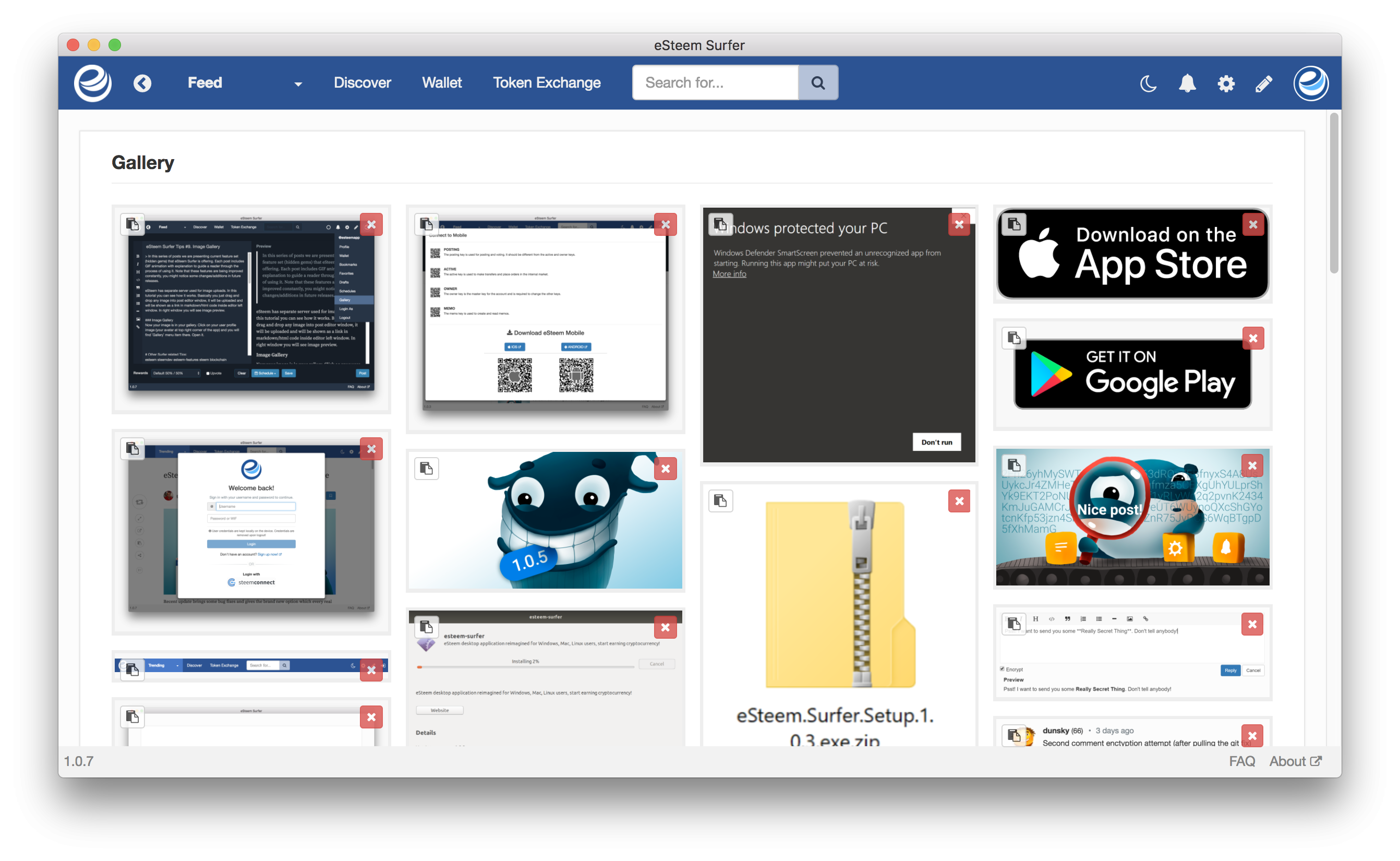Delete the esteem-surfer installing screenshot
1400x861 pixels.
(x=666, y=628)
